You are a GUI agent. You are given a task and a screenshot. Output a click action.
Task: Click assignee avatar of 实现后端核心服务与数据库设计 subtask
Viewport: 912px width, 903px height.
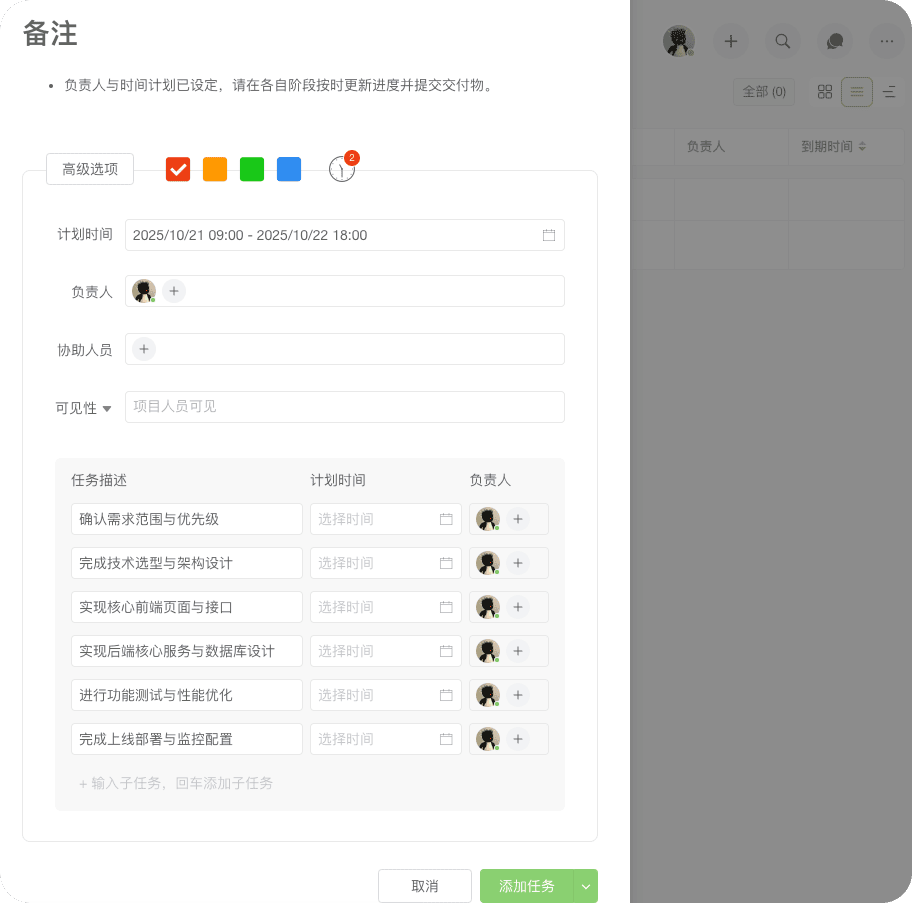point(488,651)
